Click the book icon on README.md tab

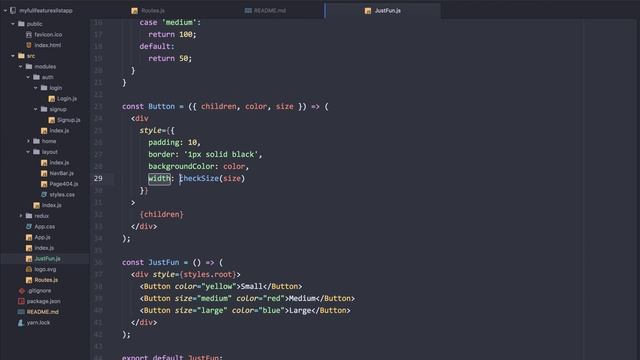(x=248, y=11)
